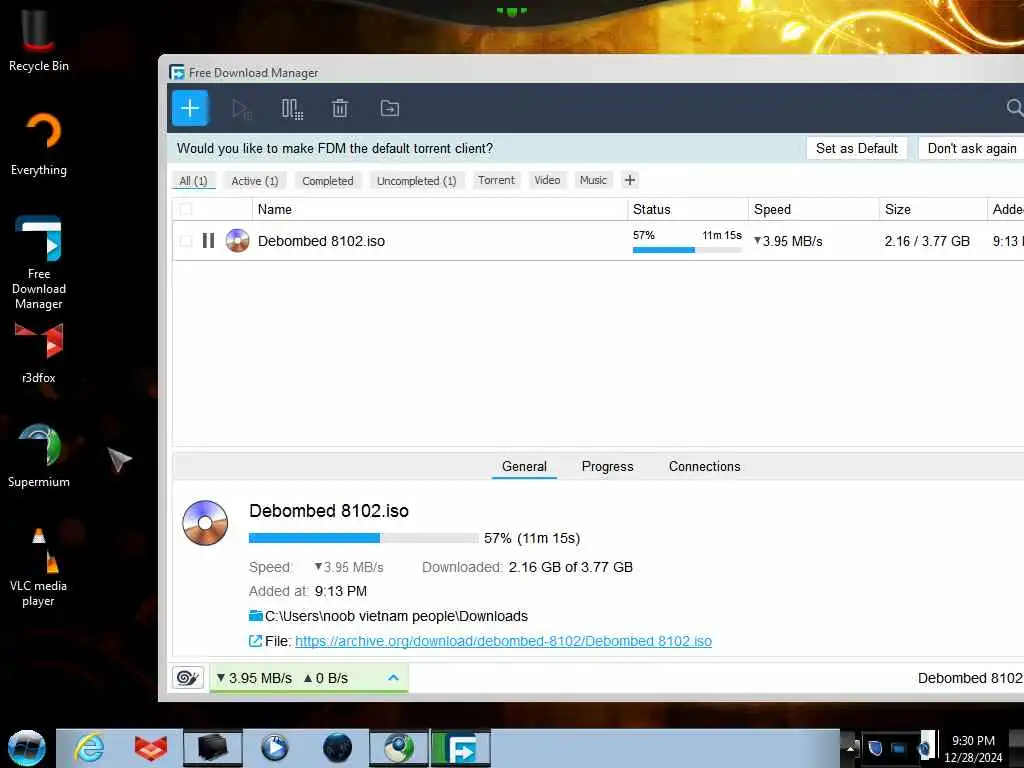This screenshot has height=768, width=1024.
Task: Switch to the Connections details tab
Action: coord(705,466)
